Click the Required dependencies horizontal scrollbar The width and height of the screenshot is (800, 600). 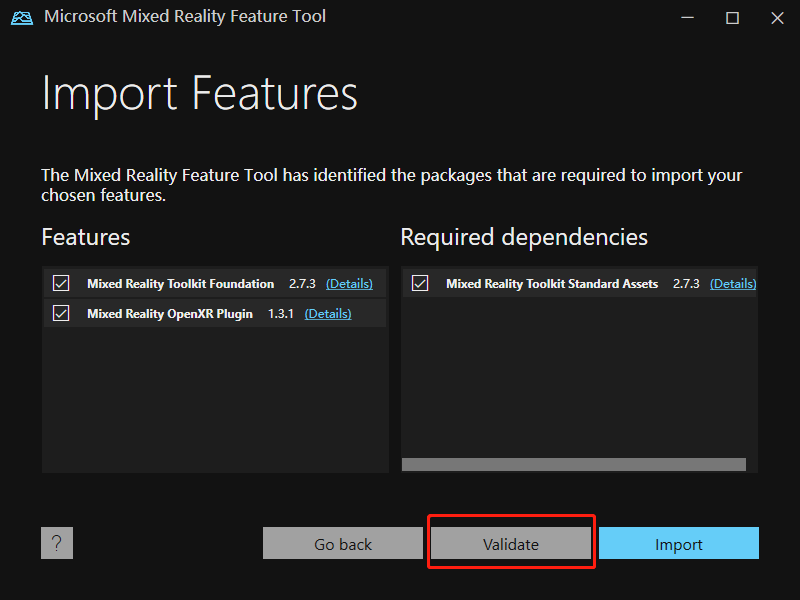(x=574, y=464)
